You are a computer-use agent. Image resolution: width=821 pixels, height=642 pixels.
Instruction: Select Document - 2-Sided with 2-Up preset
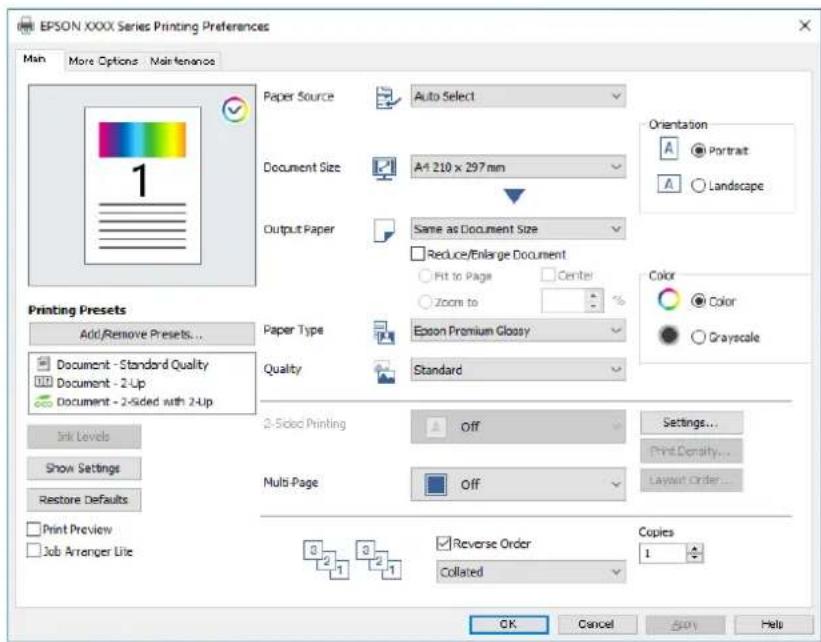pos(135,402)
